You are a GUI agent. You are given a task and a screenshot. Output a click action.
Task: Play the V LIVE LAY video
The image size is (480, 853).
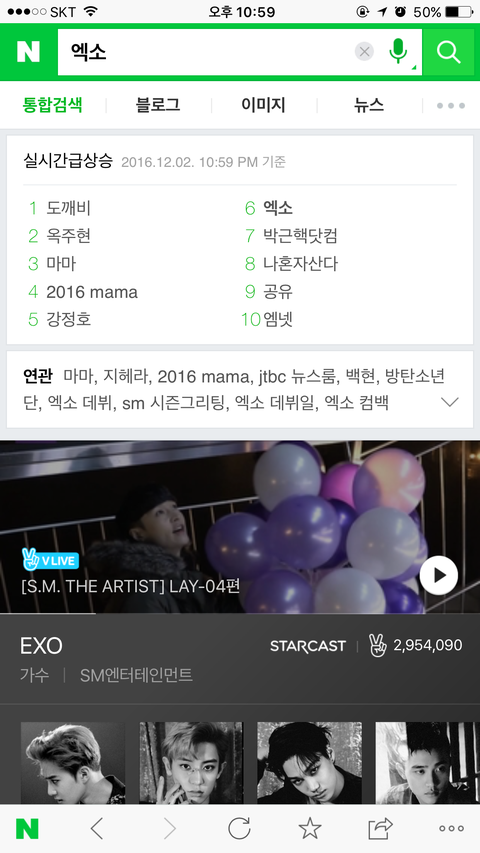(439, 576)
